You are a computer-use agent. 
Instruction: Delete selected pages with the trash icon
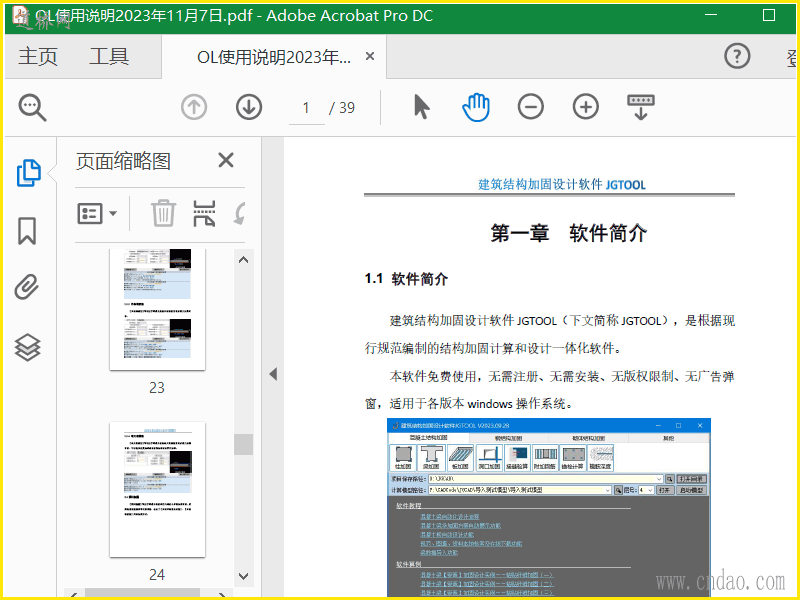pos(163,213)
